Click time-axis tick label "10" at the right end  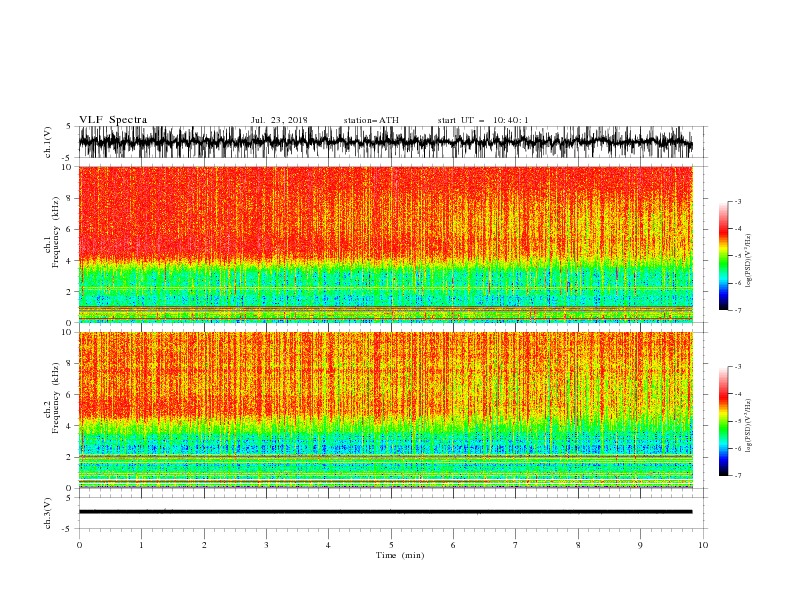(703, 545)
